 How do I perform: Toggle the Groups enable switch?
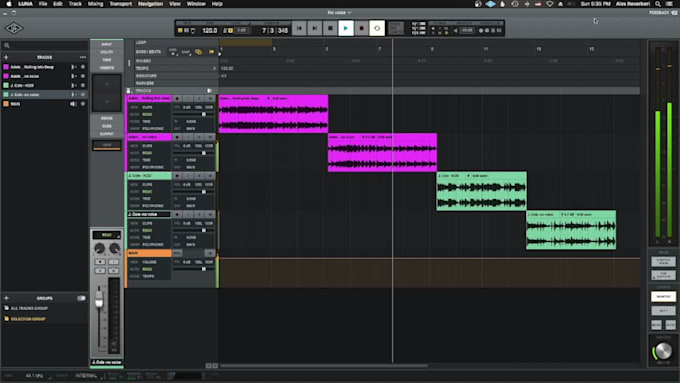coord(81,298)
